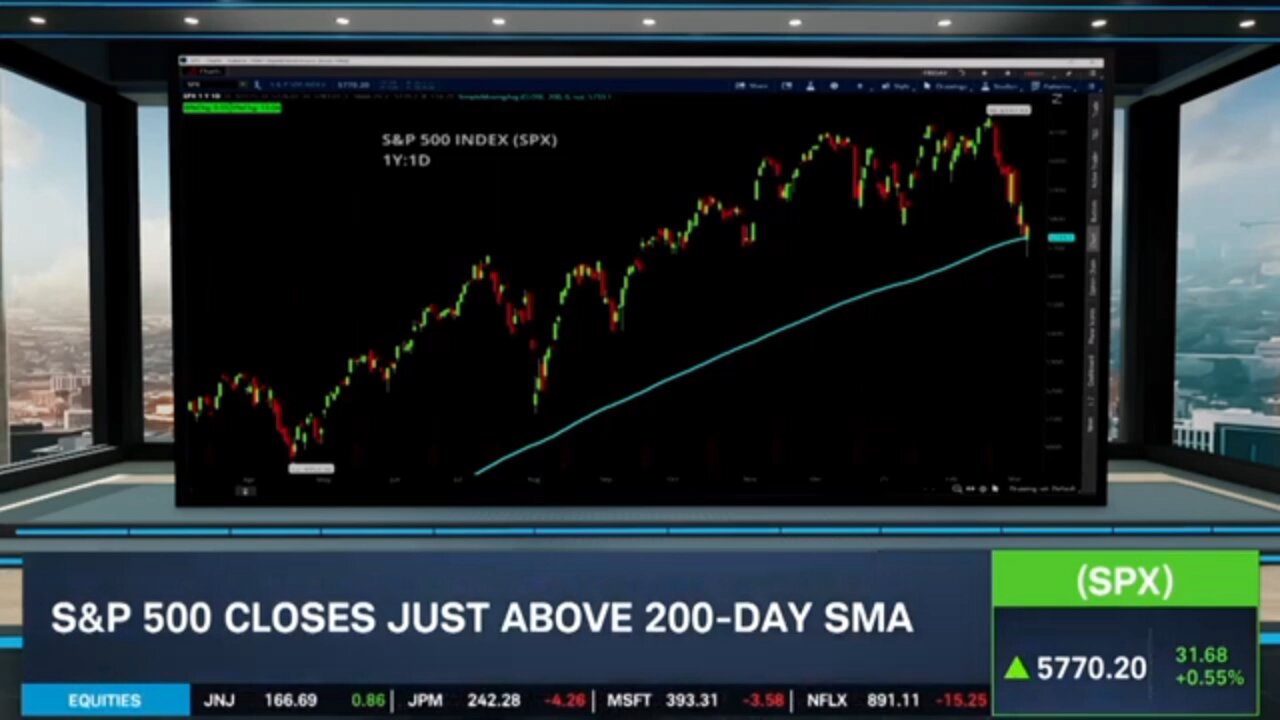Click the S&P 500 INDEX (SPX) chart title

(469, 140)
